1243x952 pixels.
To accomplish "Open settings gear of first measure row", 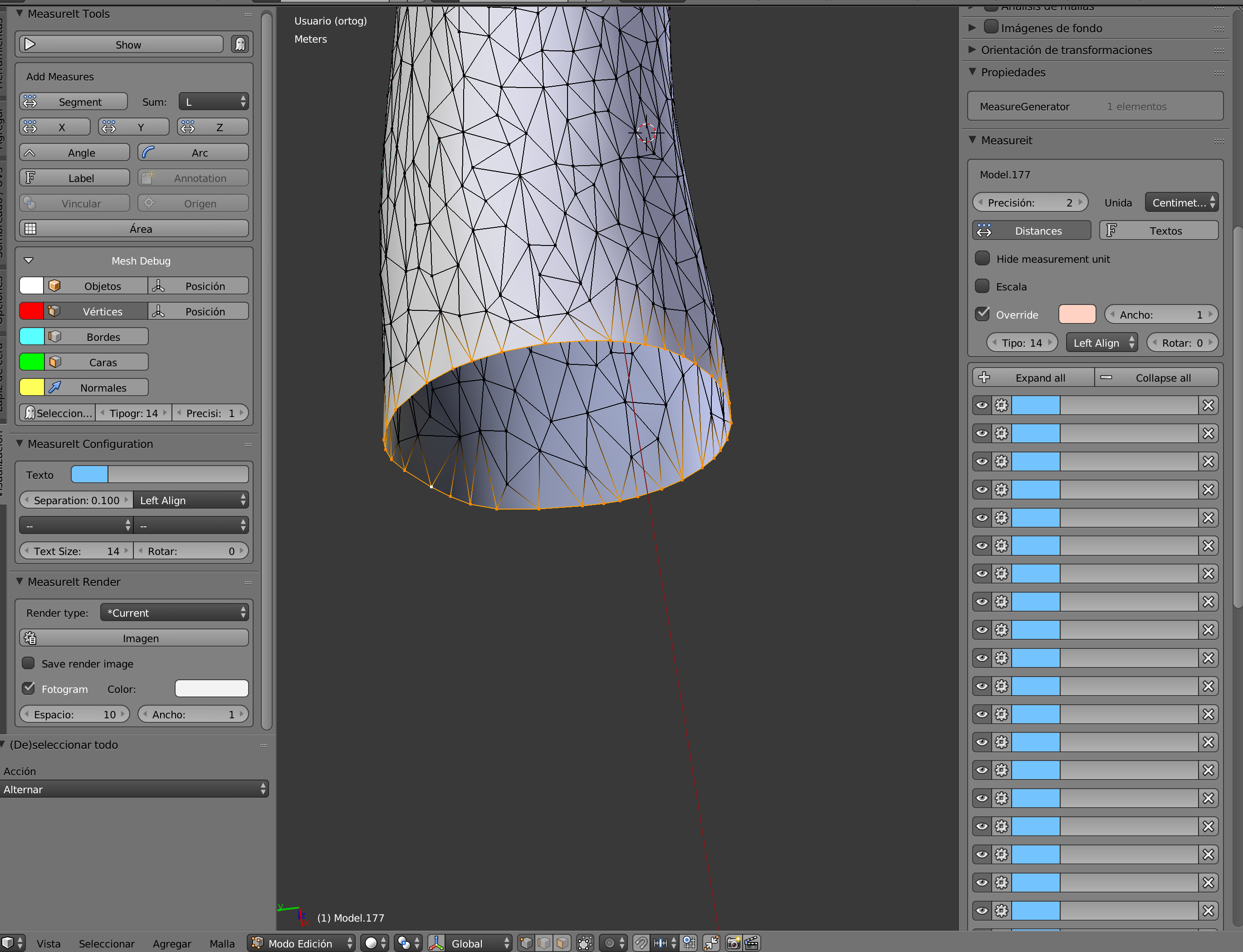I will pyautogui.click(x=1002, y=405).
